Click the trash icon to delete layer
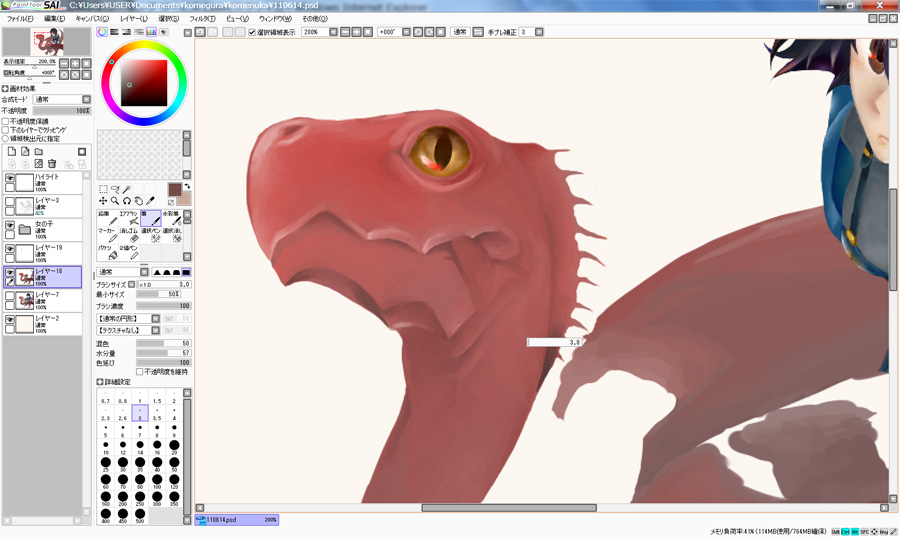The width and height of the screenshot is (900, 537). click(51, 163)
